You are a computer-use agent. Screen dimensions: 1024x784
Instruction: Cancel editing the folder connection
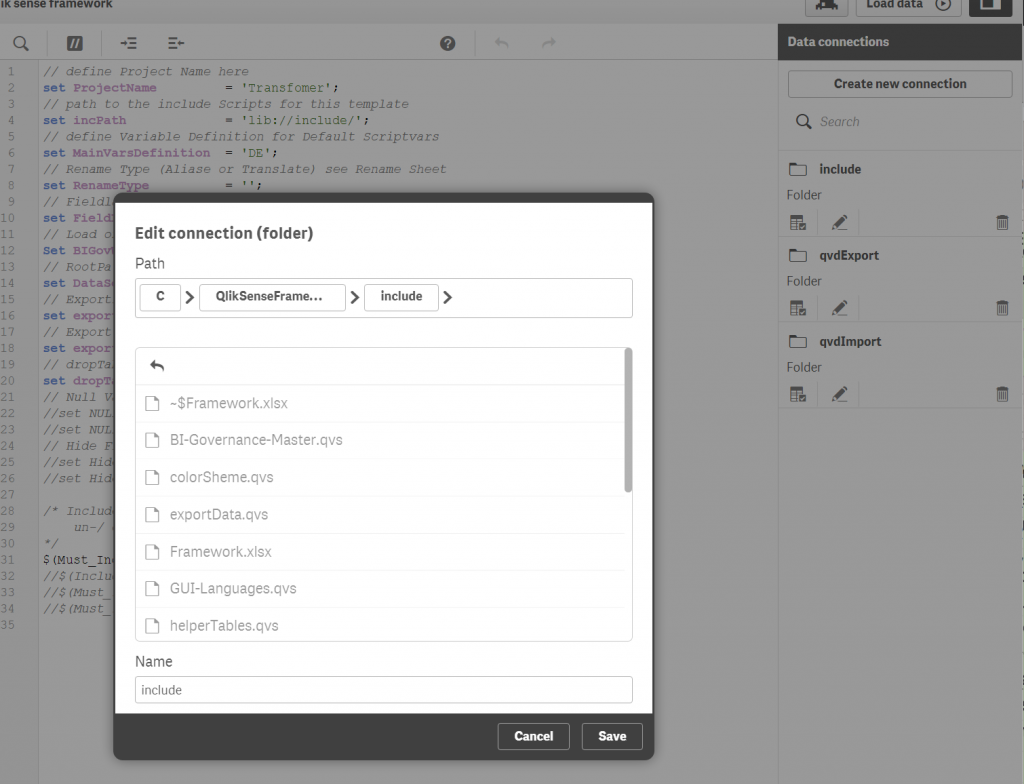[533, 736]
